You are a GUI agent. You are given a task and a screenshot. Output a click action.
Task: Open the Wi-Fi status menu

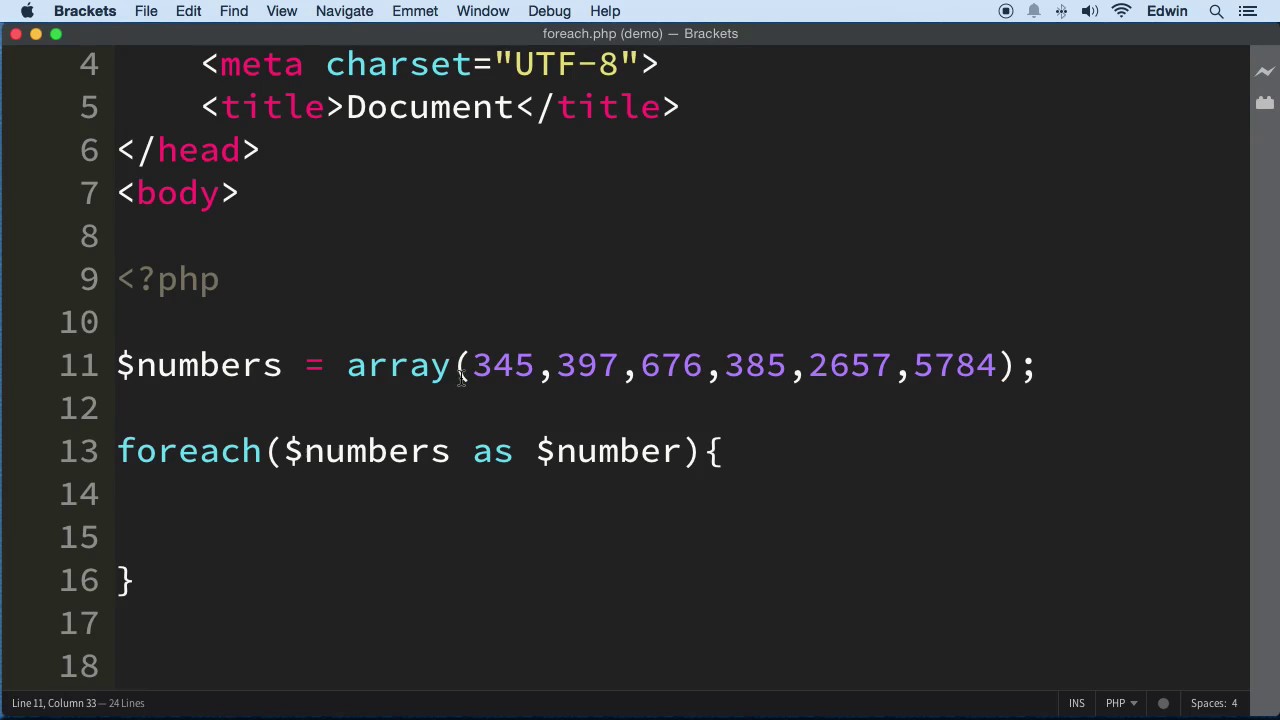pos(1121,11)
